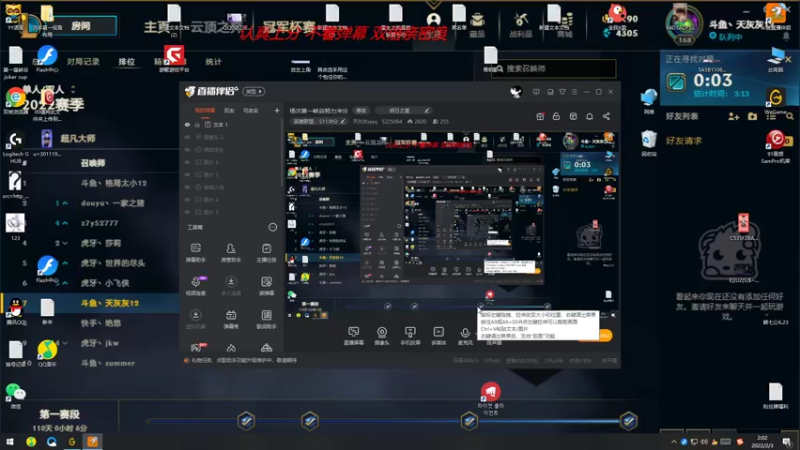Open the hamburger menu in streaming app title bar
800x450 pixels.
point(574,92)
